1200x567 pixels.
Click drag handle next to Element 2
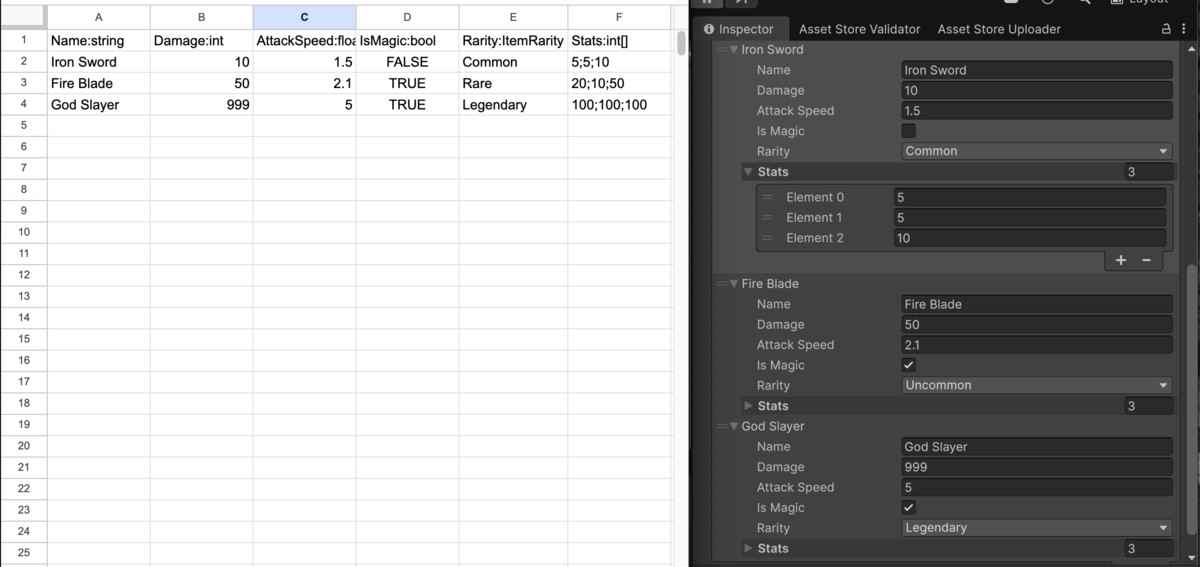[768, 238]
